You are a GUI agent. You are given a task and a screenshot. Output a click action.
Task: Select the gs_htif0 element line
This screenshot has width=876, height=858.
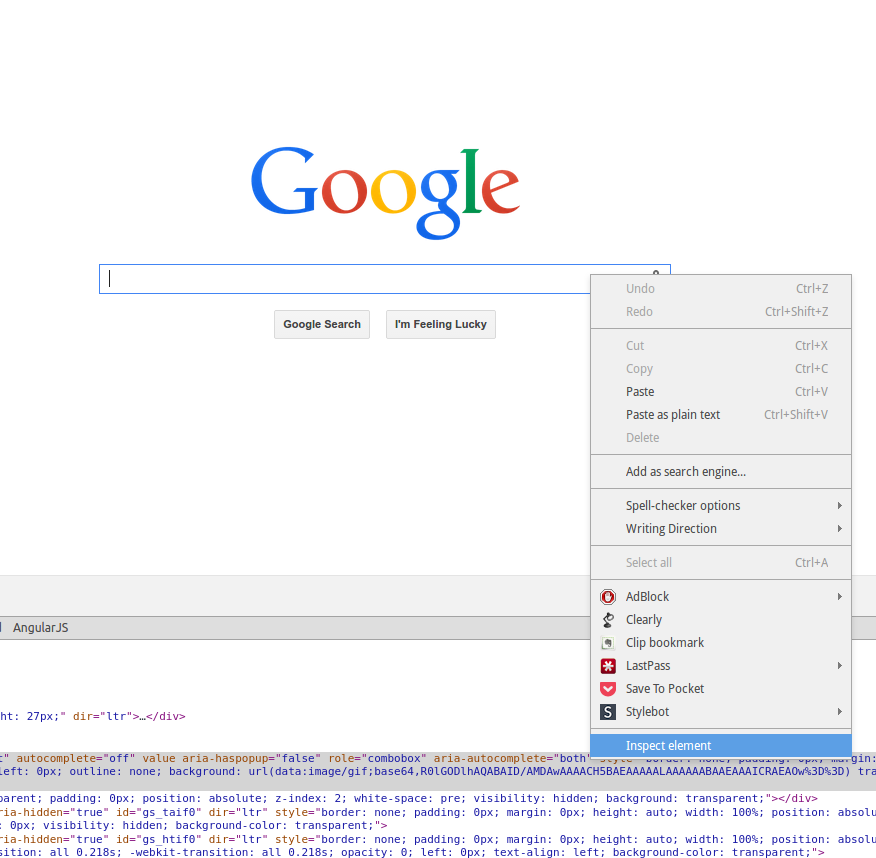pos(438,839)
